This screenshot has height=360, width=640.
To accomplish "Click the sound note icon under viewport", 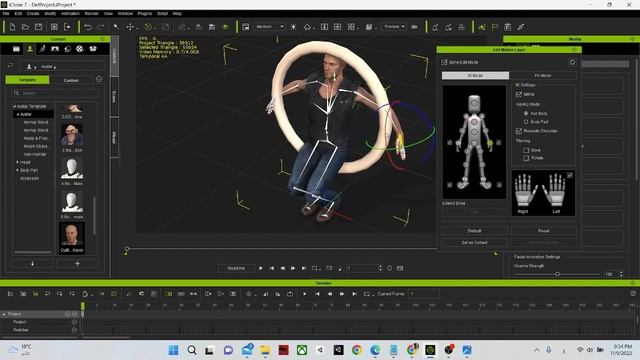I will click(x=340, y=268).
